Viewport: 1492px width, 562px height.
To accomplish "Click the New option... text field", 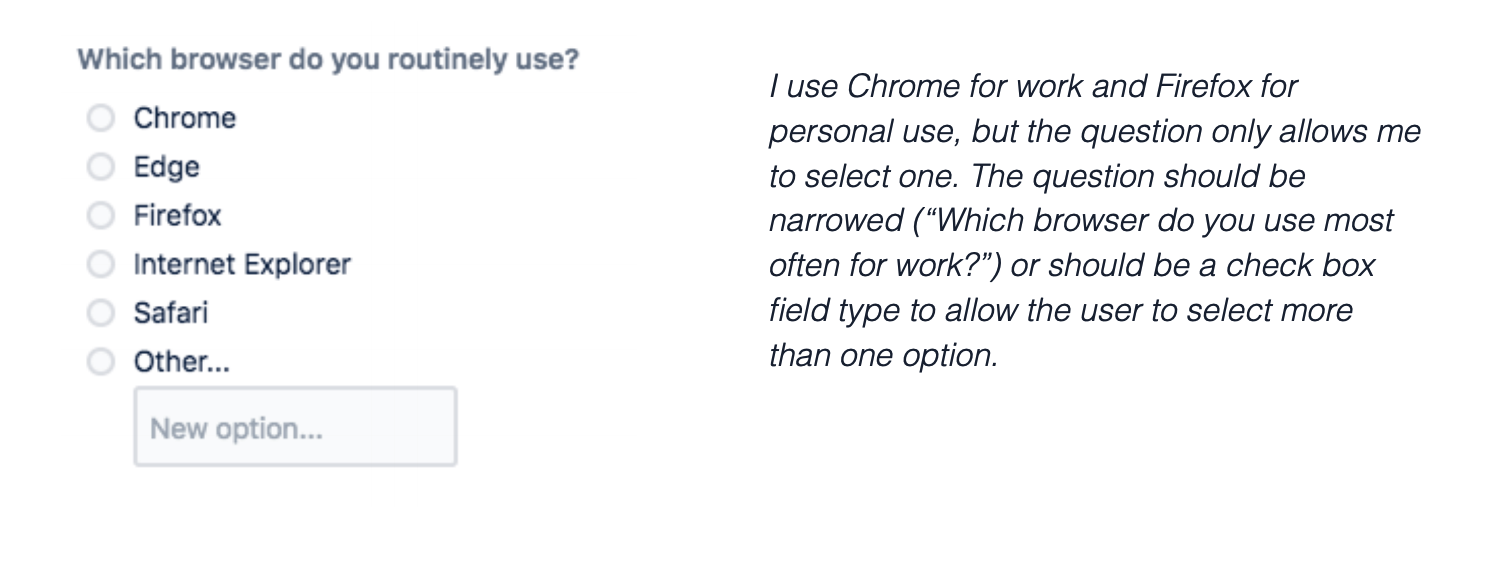I will (295, 428).
